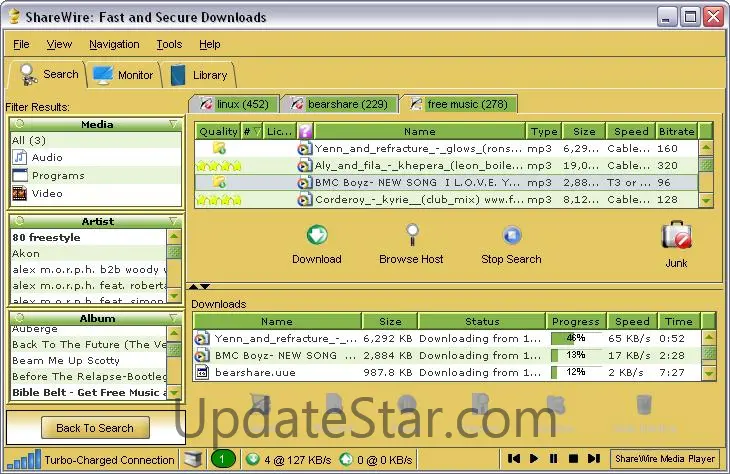Sort downloads by Status column header

click(482, 321)
